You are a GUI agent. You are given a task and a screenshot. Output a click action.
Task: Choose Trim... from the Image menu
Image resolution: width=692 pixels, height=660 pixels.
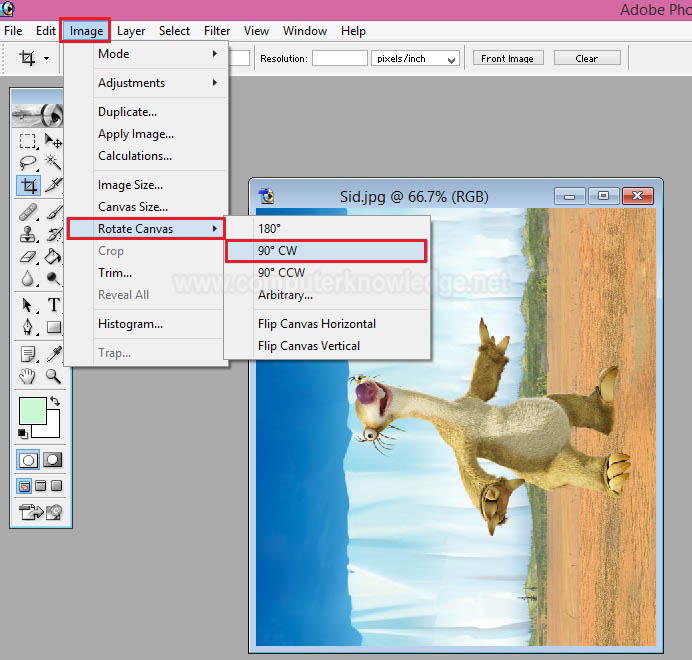pos(147,273)
